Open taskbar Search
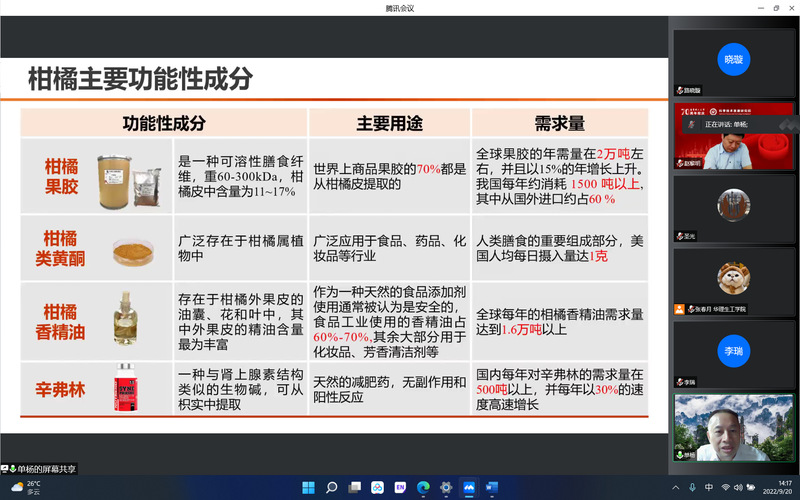This screenshot has width=800, height=500. pyautogui.click(x=331, y=487)
